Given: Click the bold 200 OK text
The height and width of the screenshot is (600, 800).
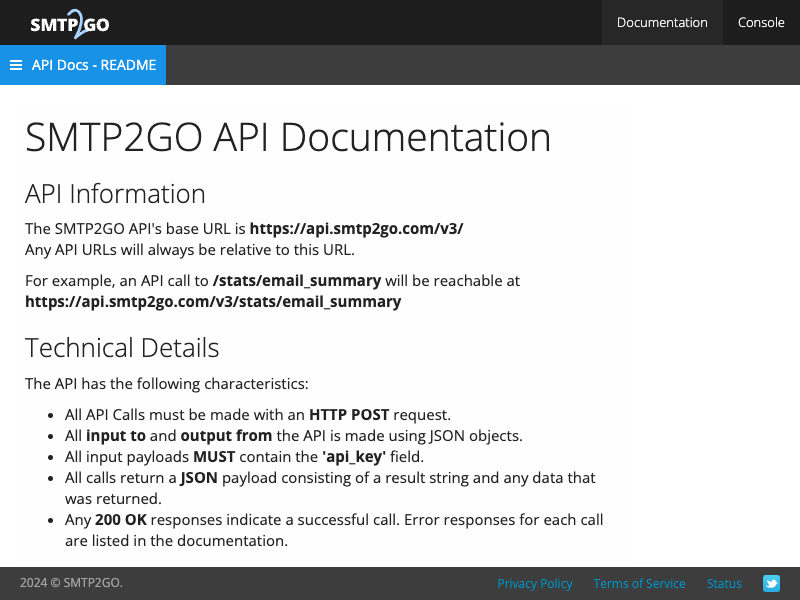Looking at the screenshot, I should 121,520.
